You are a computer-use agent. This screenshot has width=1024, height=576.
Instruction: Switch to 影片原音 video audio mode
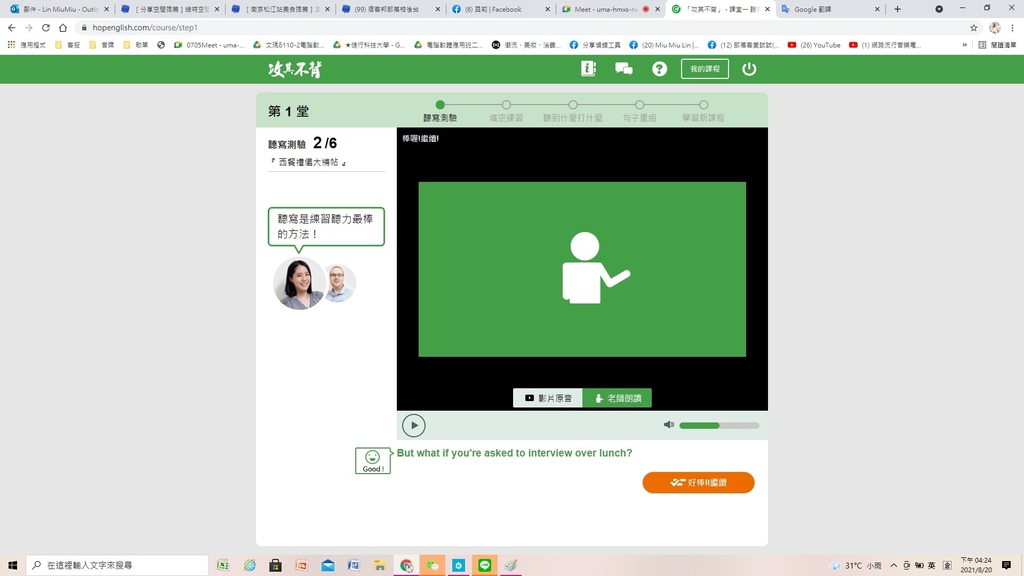coord(548,398)
